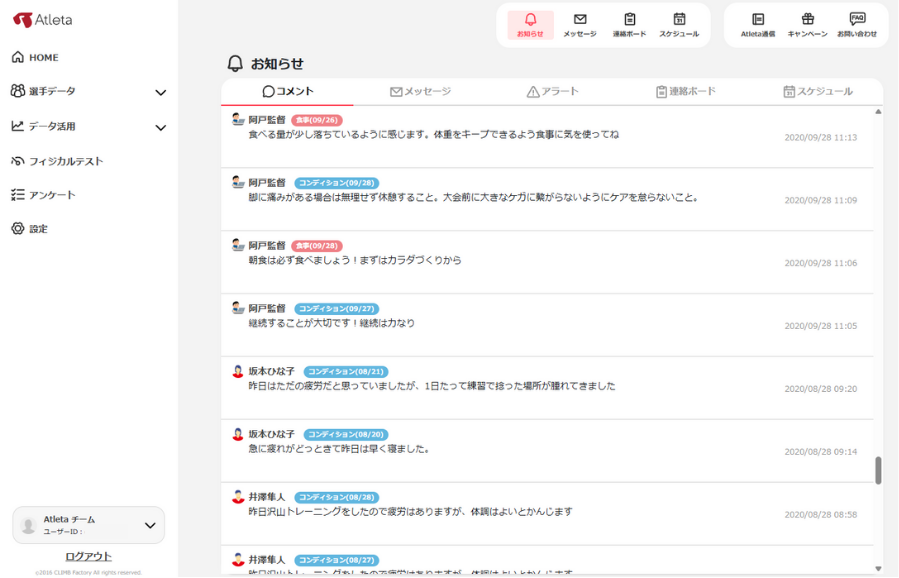Click the コンディション(08/20) tag

pyautogui.click(x=346, y=435)
